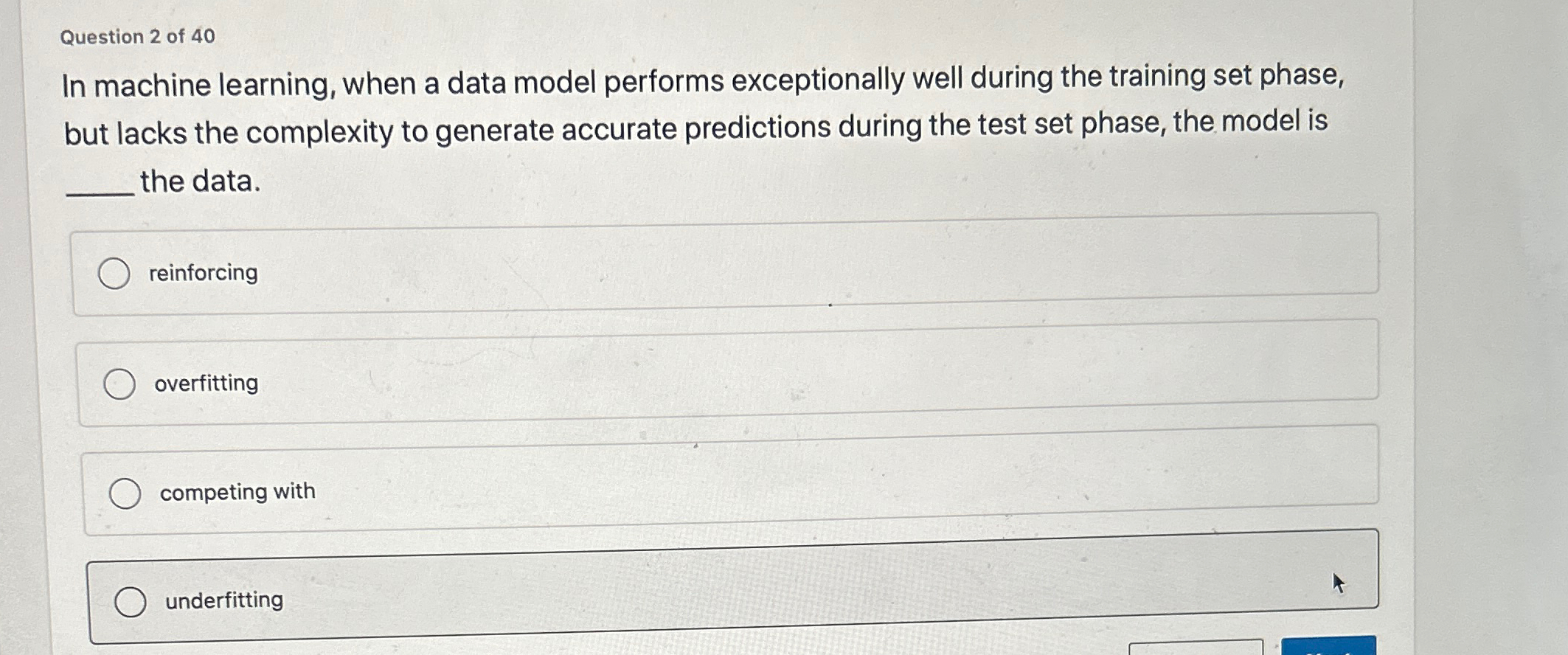Select the "underfitting" radio button
The image size is (1568, 655).
[133, 600]
